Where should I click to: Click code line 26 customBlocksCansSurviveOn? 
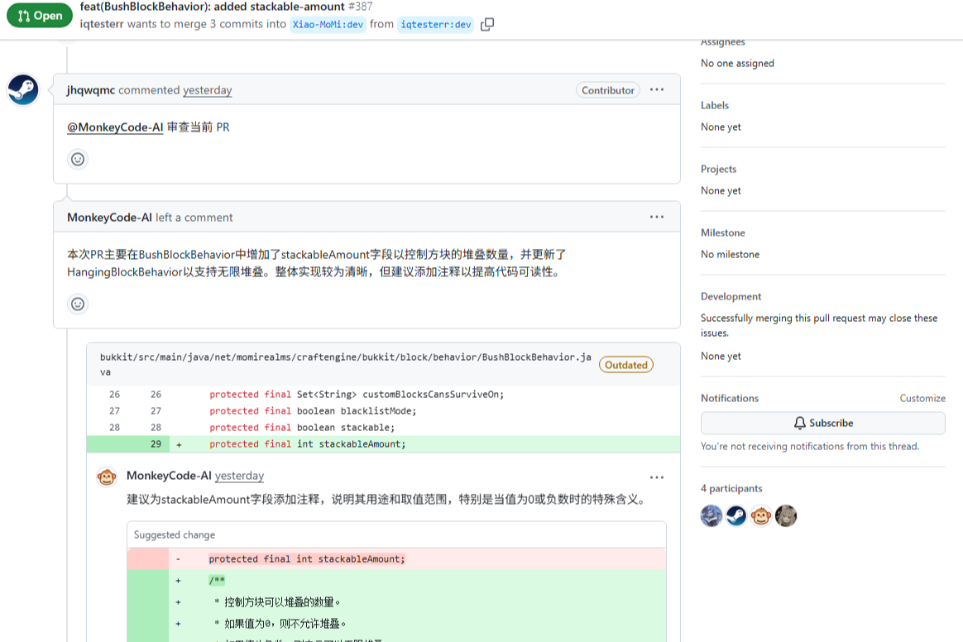coord(383,394)
